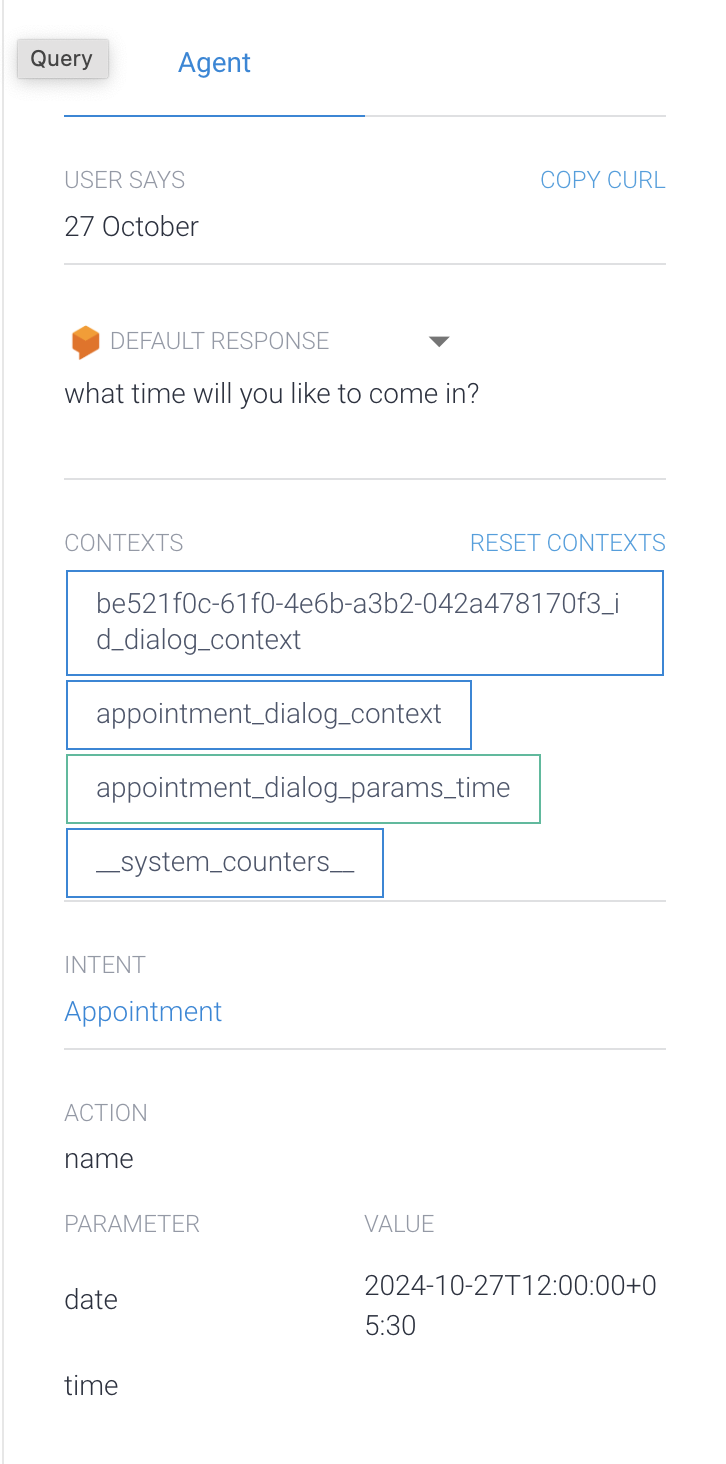
Task: Select the appointment_dialog_context chip
Action: point(268,714)
